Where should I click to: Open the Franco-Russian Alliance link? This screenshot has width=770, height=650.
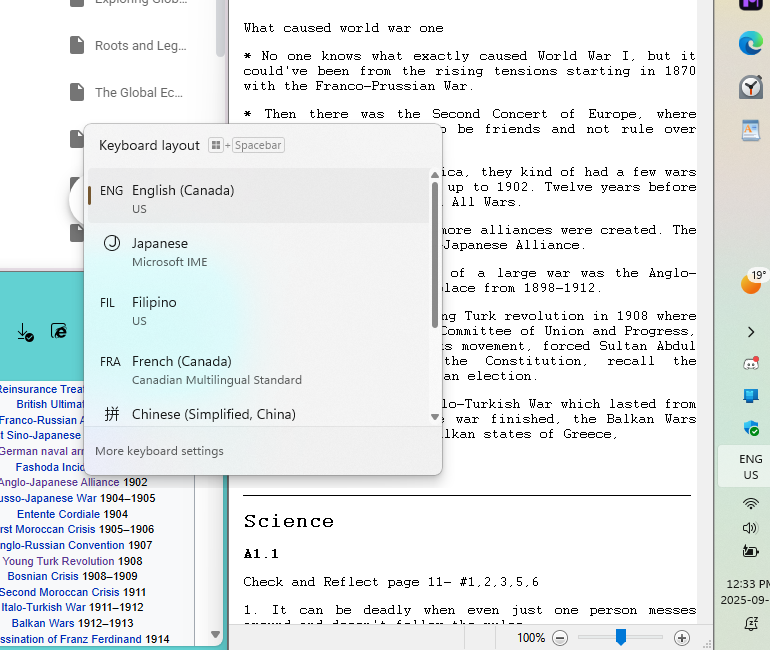click(x=42, y=420)
